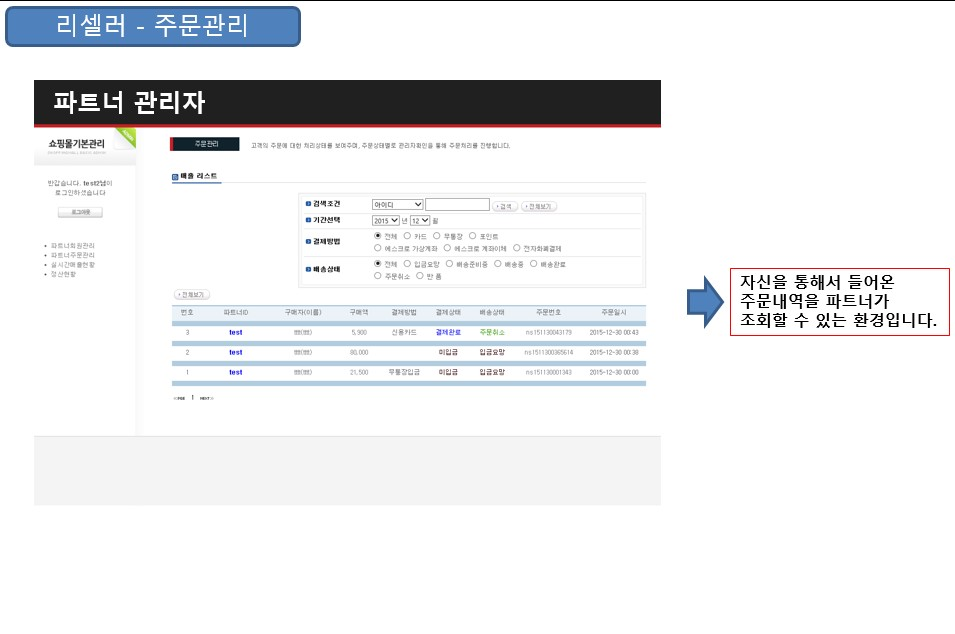Viewport: 955px width, 634px height.
Task: Click NEXT pagination link below the table
Action: coord(206,398)
